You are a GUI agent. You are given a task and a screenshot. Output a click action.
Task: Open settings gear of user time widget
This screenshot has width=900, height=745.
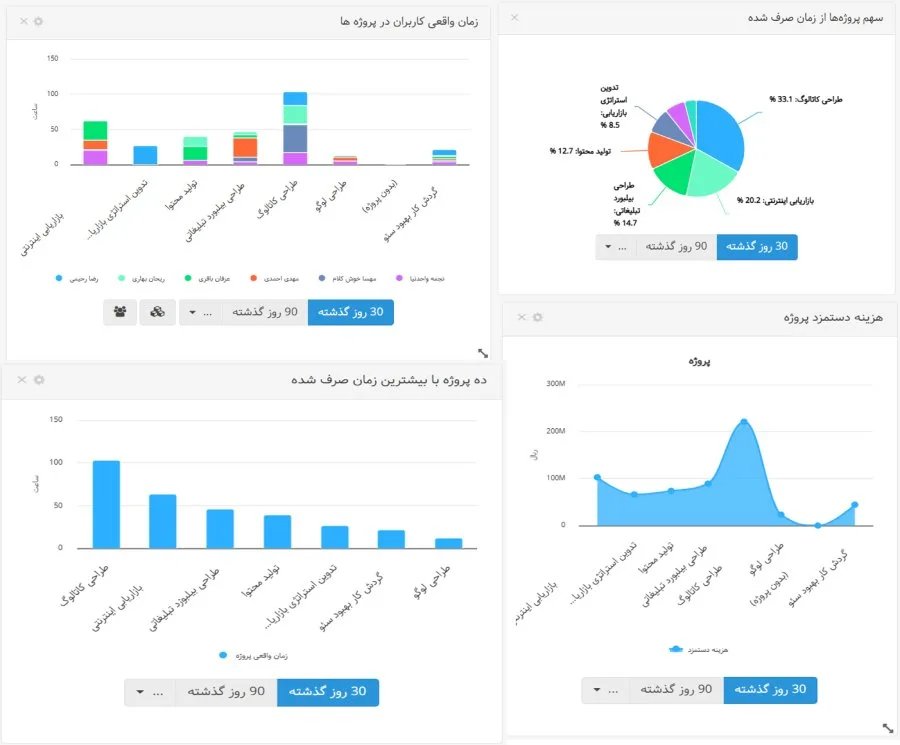[x=38, y=21]
